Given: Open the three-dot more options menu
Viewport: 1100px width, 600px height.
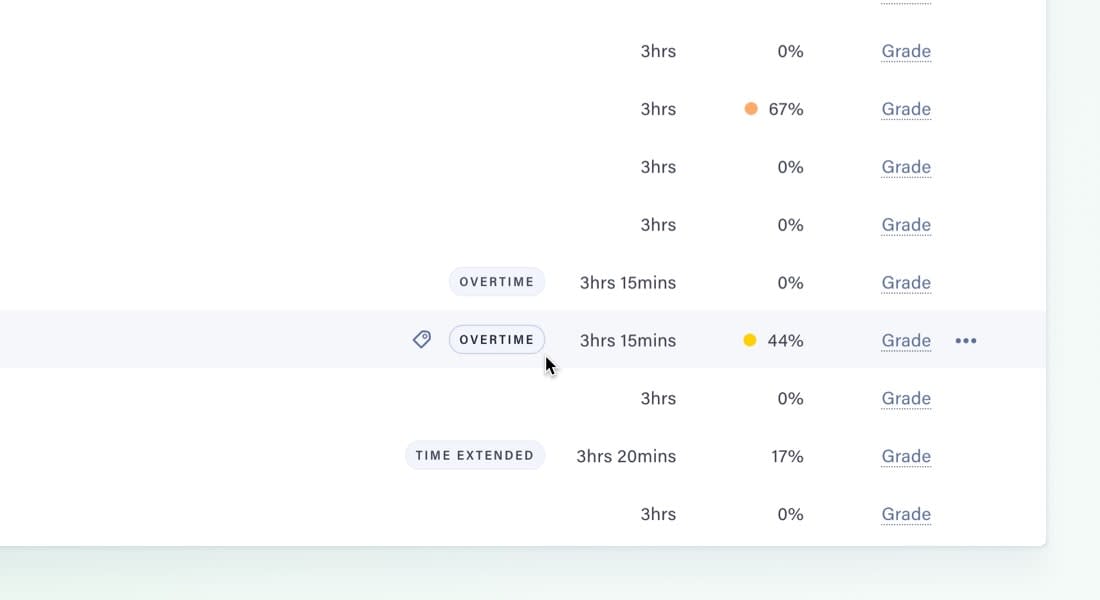Looking at the screenshot, I should coord(965,341).
